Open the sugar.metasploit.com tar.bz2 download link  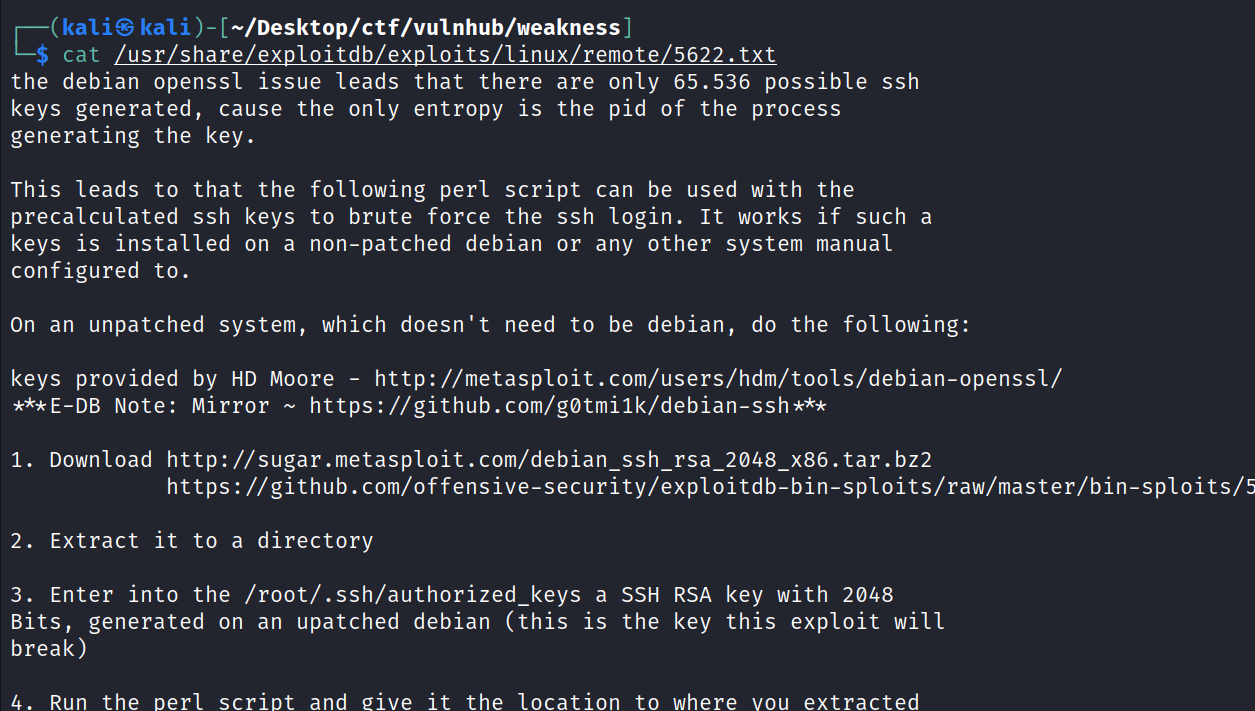(x=549, y=460)
